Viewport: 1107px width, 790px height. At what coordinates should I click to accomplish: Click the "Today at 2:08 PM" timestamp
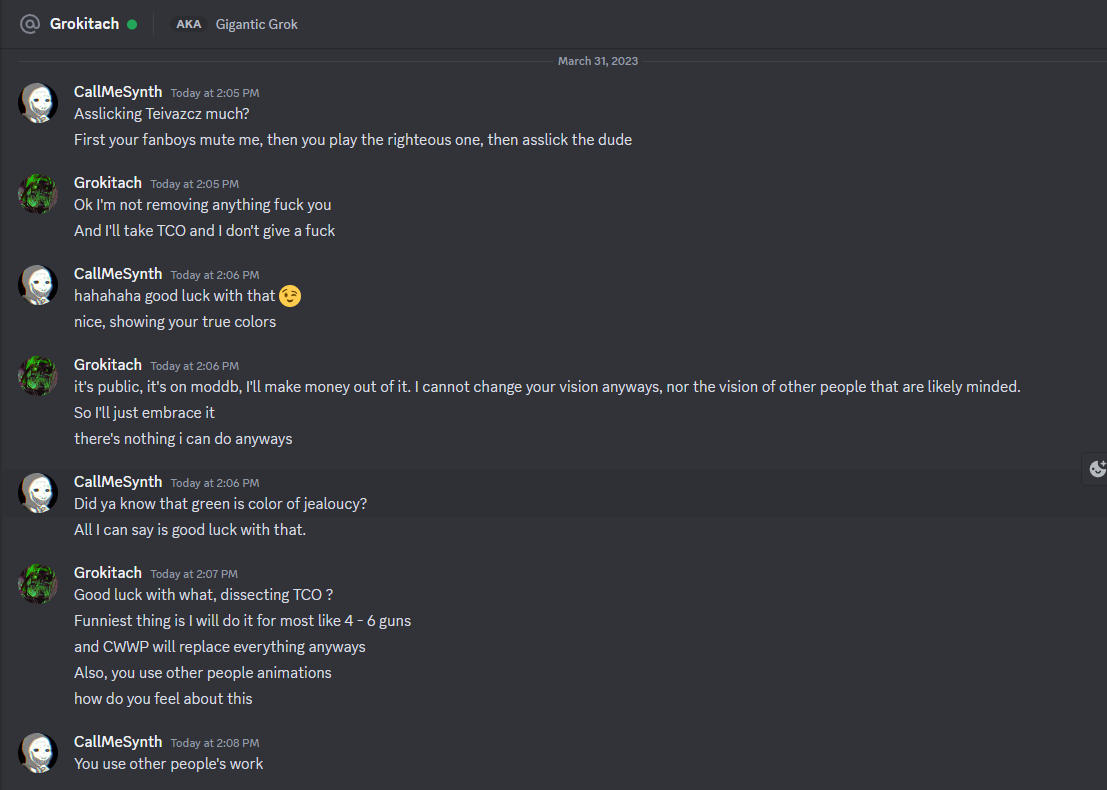coord(214,743)
